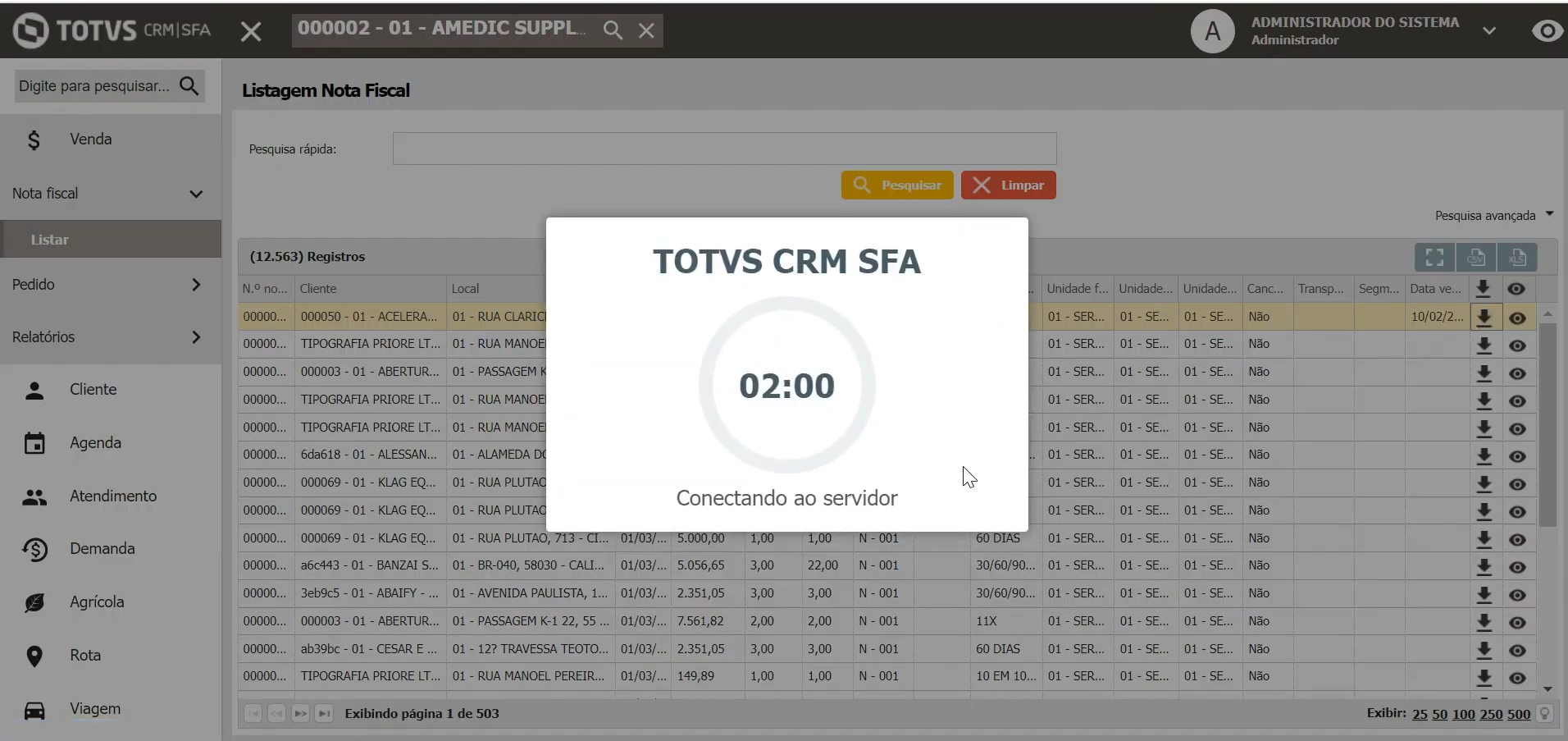Open the Venda dollar icon menu
The width and height of the screenshot is (1568, 741).
[x=34, y=140]
